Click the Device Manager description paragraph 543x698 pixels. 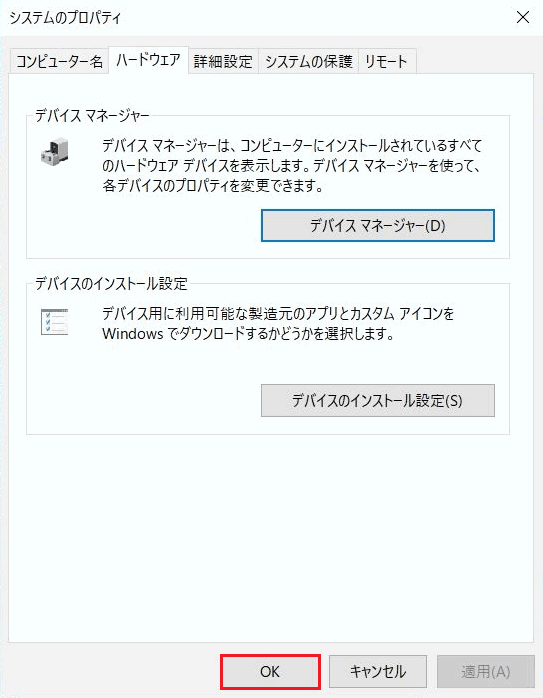click(292, 165)
